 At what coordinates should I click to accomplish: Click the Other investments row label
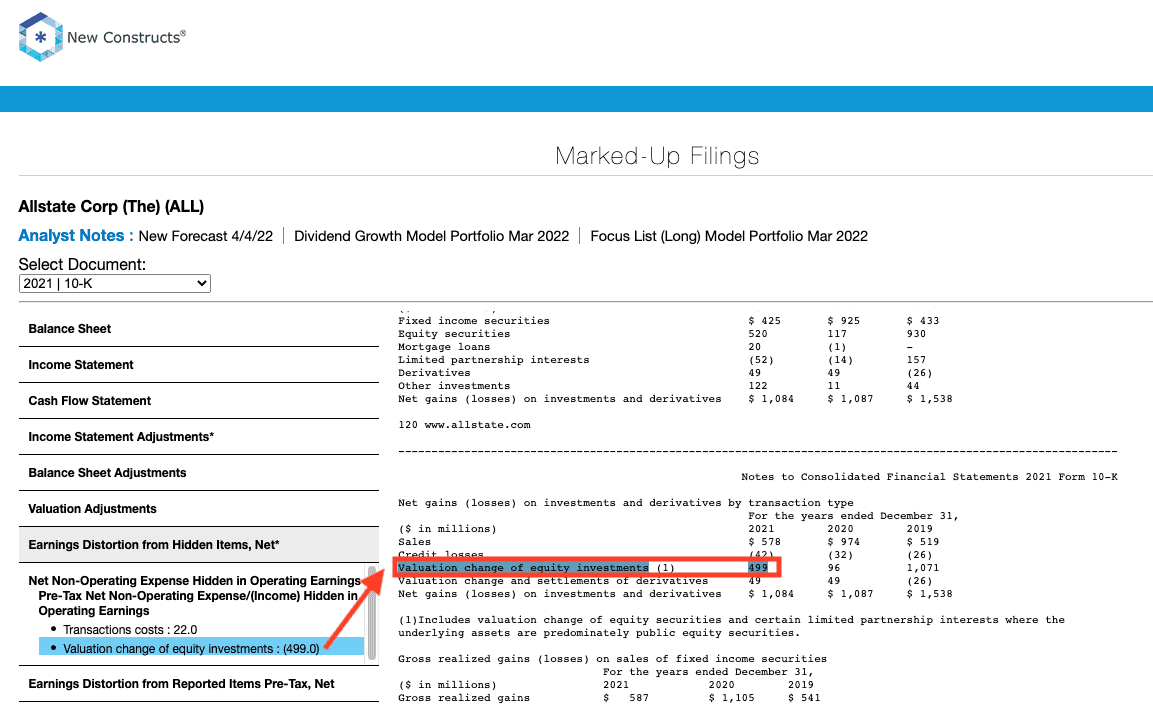454,386
